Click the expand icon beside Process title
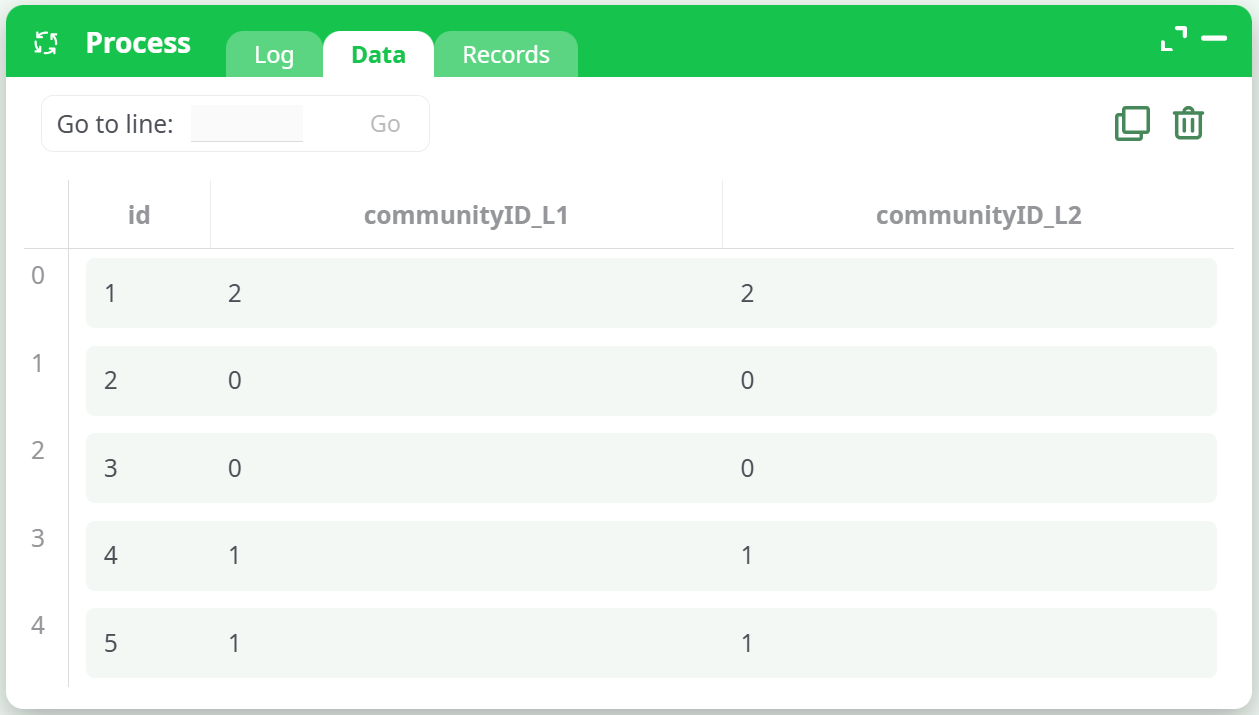Image resolution: width=1259 pixels, height=715 pixels. click(44, 42)
